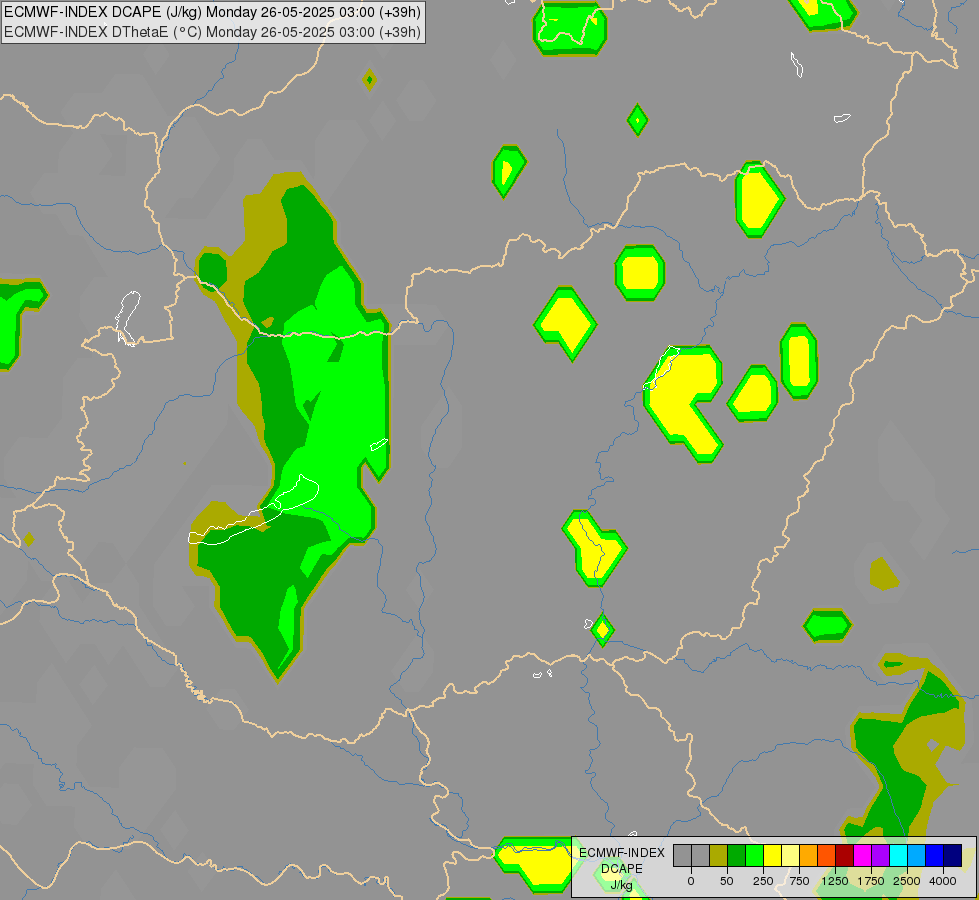Click the pure blue legend swatch
The width and height of the screenshot is (979, 900).
point(935,855)
